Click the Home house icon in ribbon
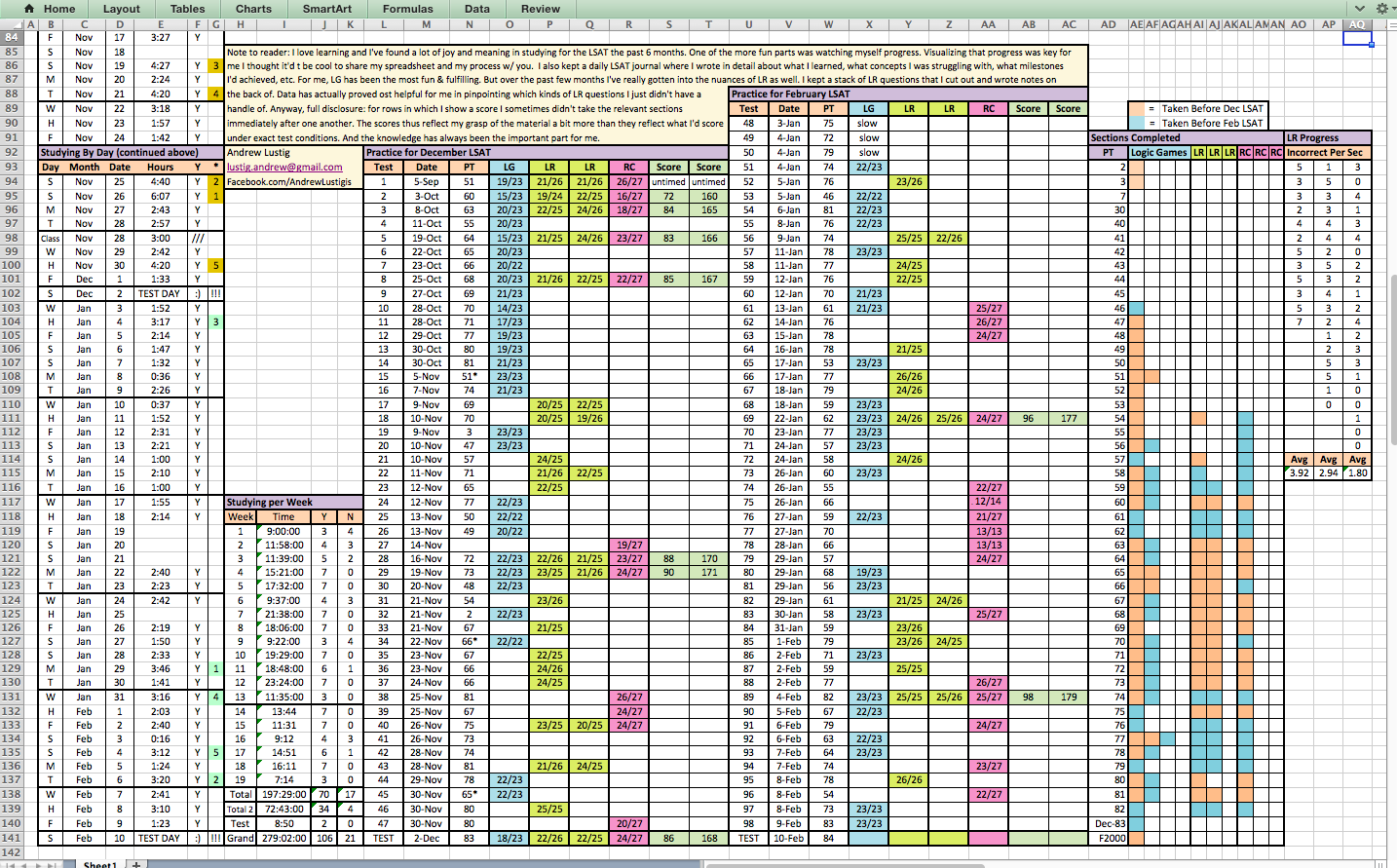The width and height of the screenshot is (1397, 868). pos(29,8)
